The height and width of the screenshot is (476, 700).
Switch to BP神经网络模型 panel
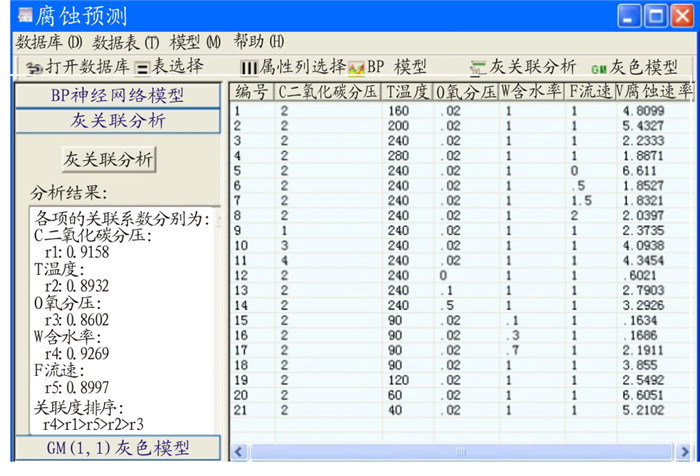(118, 95)
